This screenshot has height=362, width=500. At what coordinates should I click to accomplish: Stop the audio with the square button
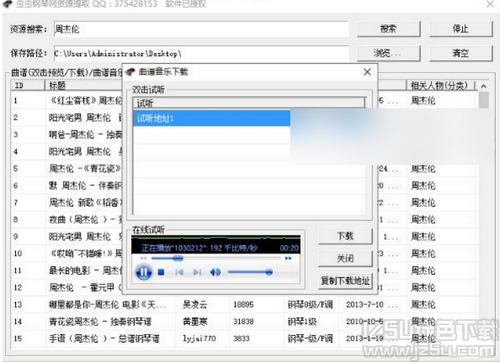tap(161, 272)
